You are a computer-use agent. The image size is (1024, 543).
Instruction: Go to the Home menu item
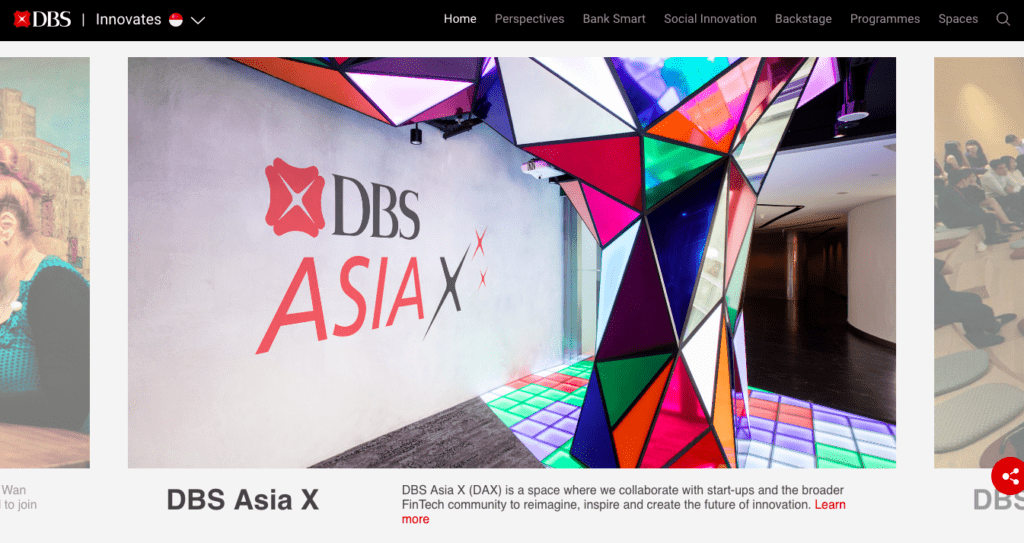pos(460,19)
